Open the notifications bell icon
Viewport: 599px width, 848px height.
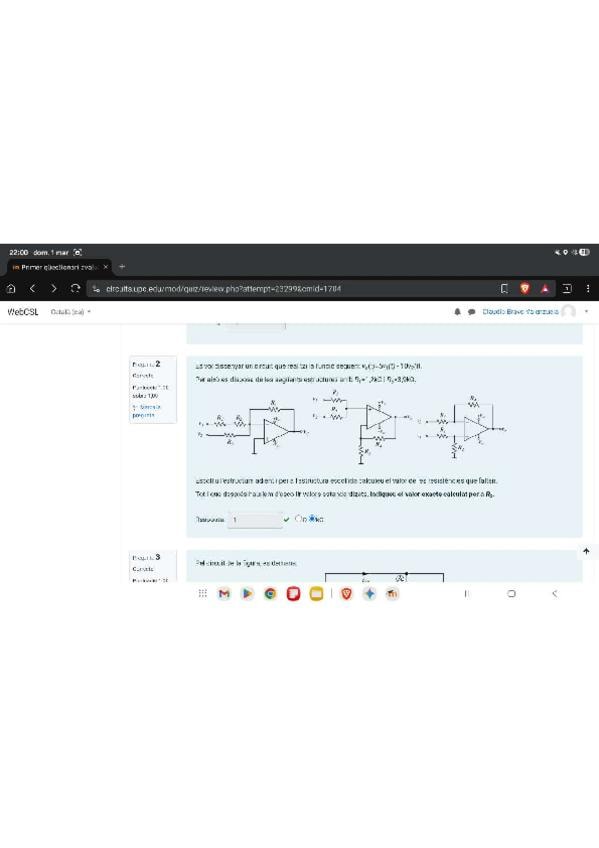click(x=457, y=312)
